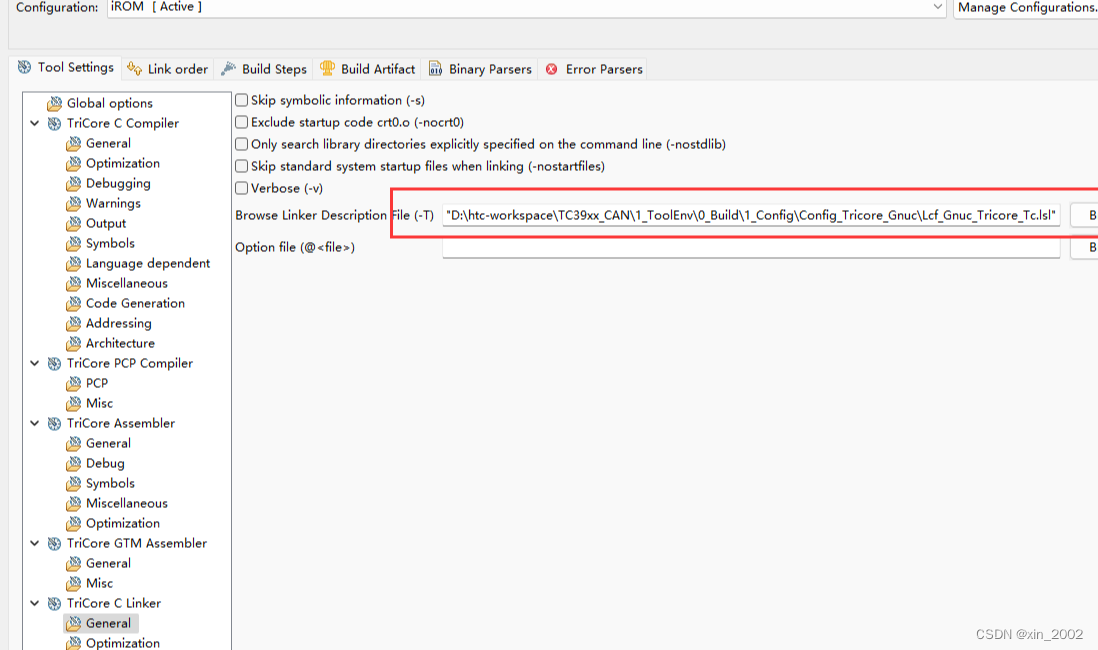This screenshot has height=650, width=1098.
Task: Click Miscellaneous icon under TriCore Assembler
Action: pos(74,503)
